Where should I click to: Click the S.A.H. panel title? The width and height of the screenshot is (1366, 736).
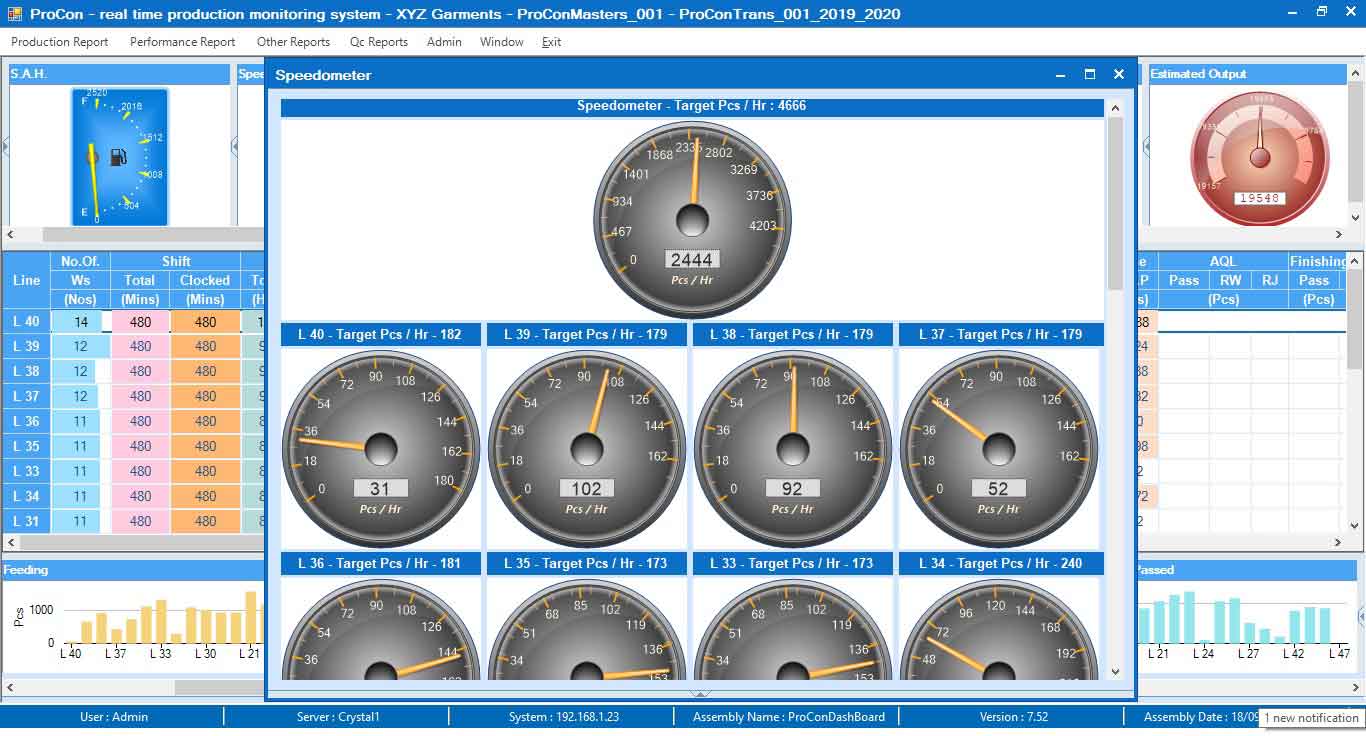28,74
